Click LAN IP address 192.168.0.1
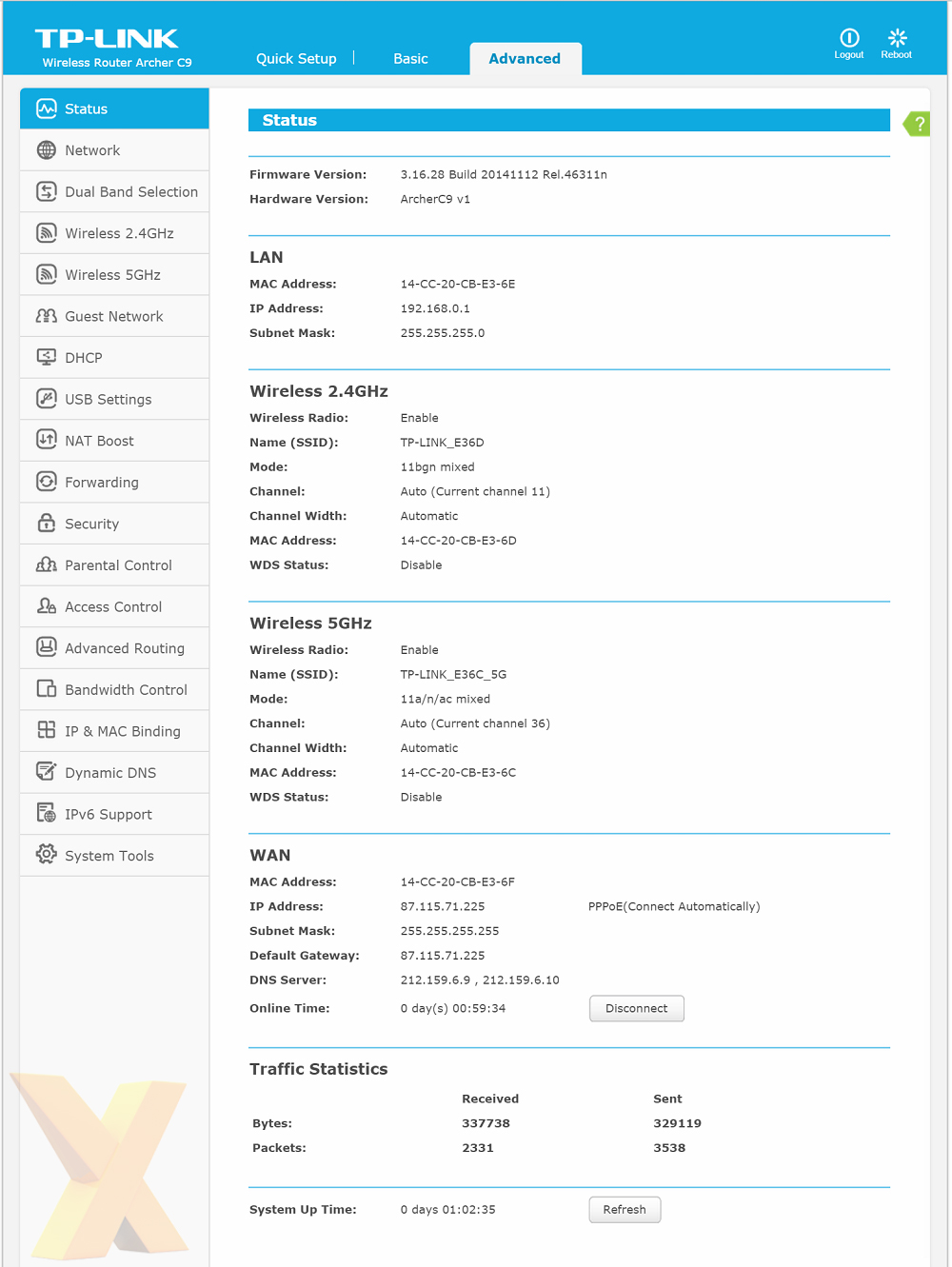The image size is (952, 1267). pyautogui.click(x=435, y=308)
